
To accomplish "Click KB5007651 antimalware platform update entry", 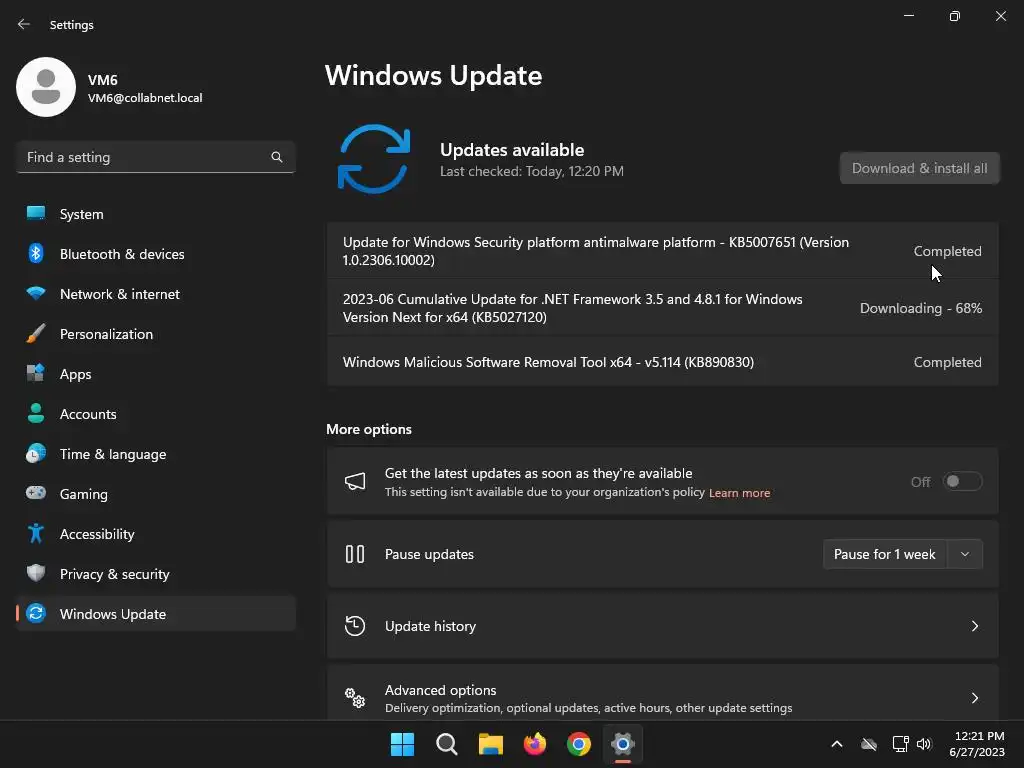I will tap(662, 251).
